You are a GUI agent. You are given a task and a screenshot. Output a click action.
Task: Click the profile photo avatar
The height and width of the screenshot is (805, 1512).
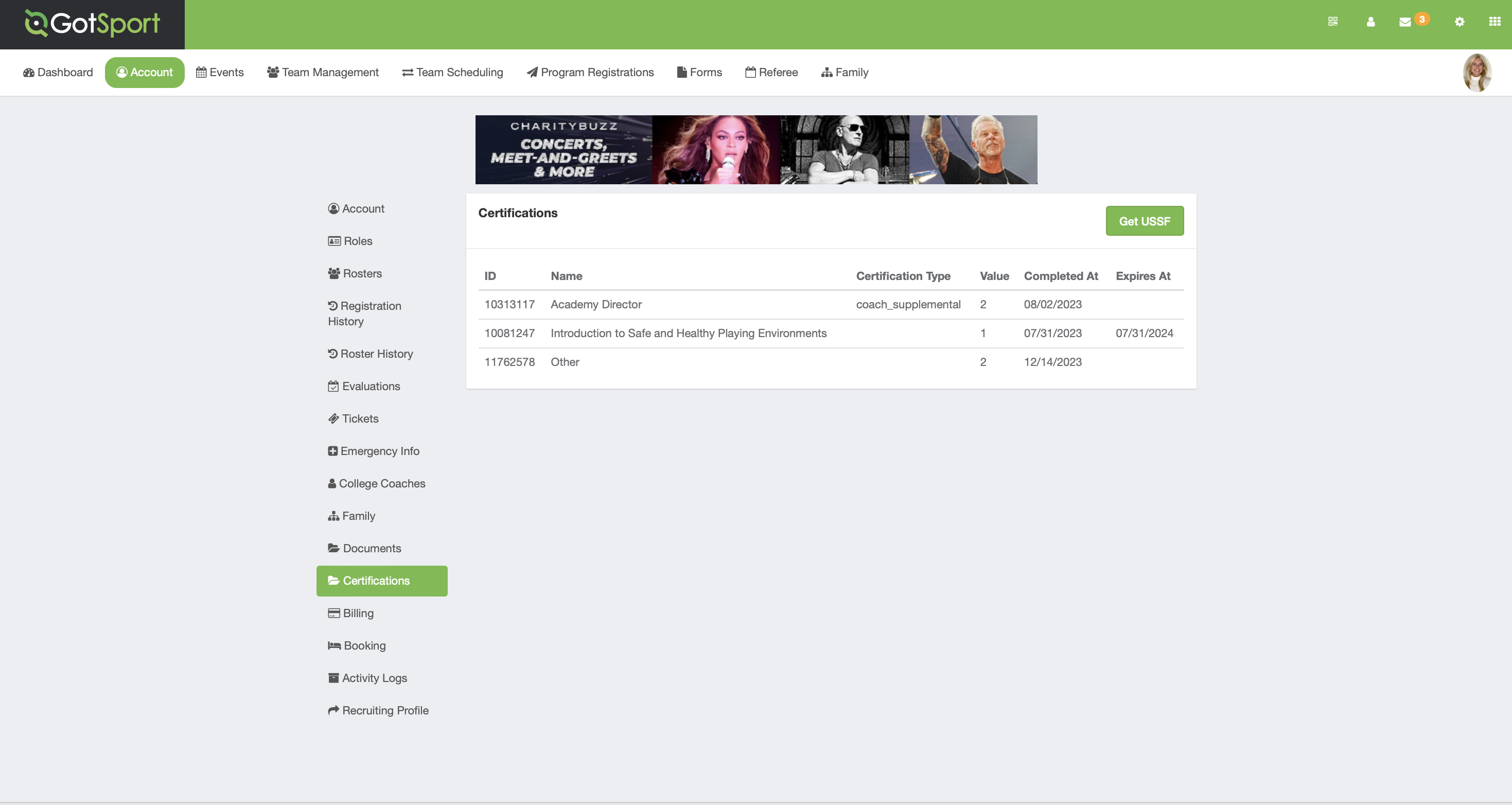(1477, 73)
